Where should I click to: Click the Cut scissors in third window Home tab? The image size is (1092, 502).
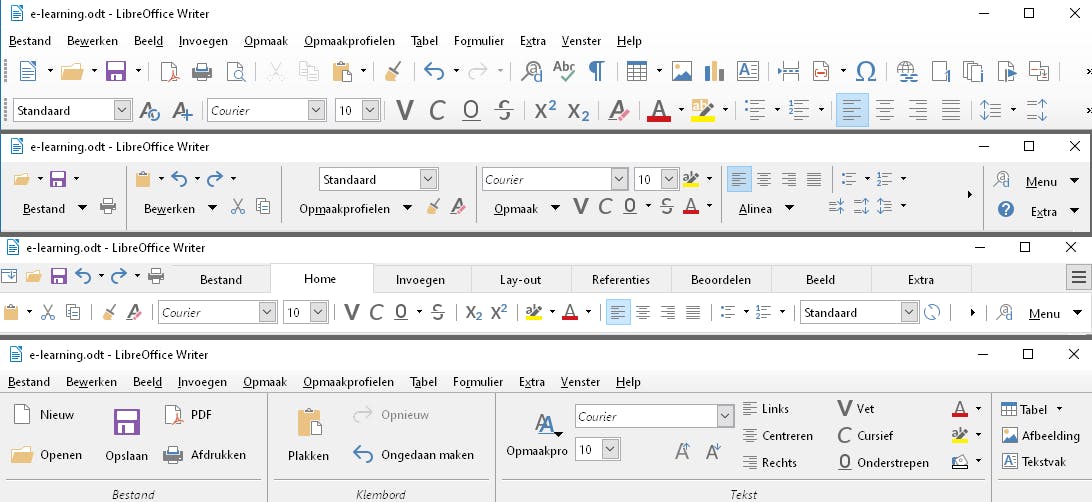[47, 312]
